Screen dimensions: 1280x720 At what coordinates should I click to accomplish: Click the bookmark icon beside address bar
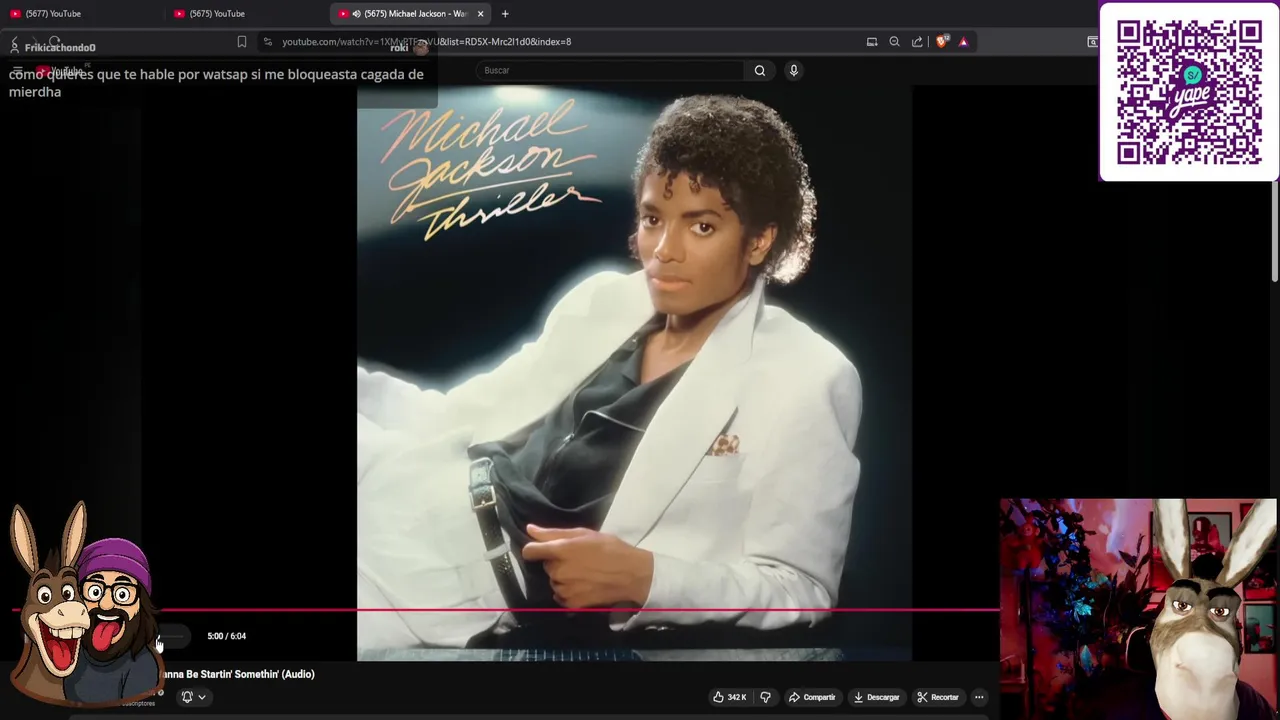[241, 42]
